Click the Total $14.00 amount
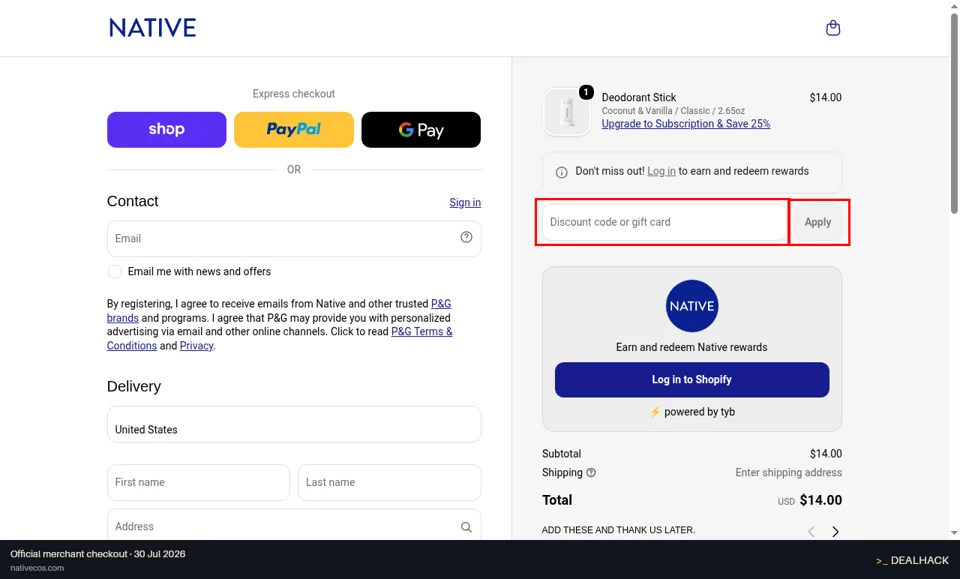Viewport: 960px width, 579px height. (x=820, y=500)
